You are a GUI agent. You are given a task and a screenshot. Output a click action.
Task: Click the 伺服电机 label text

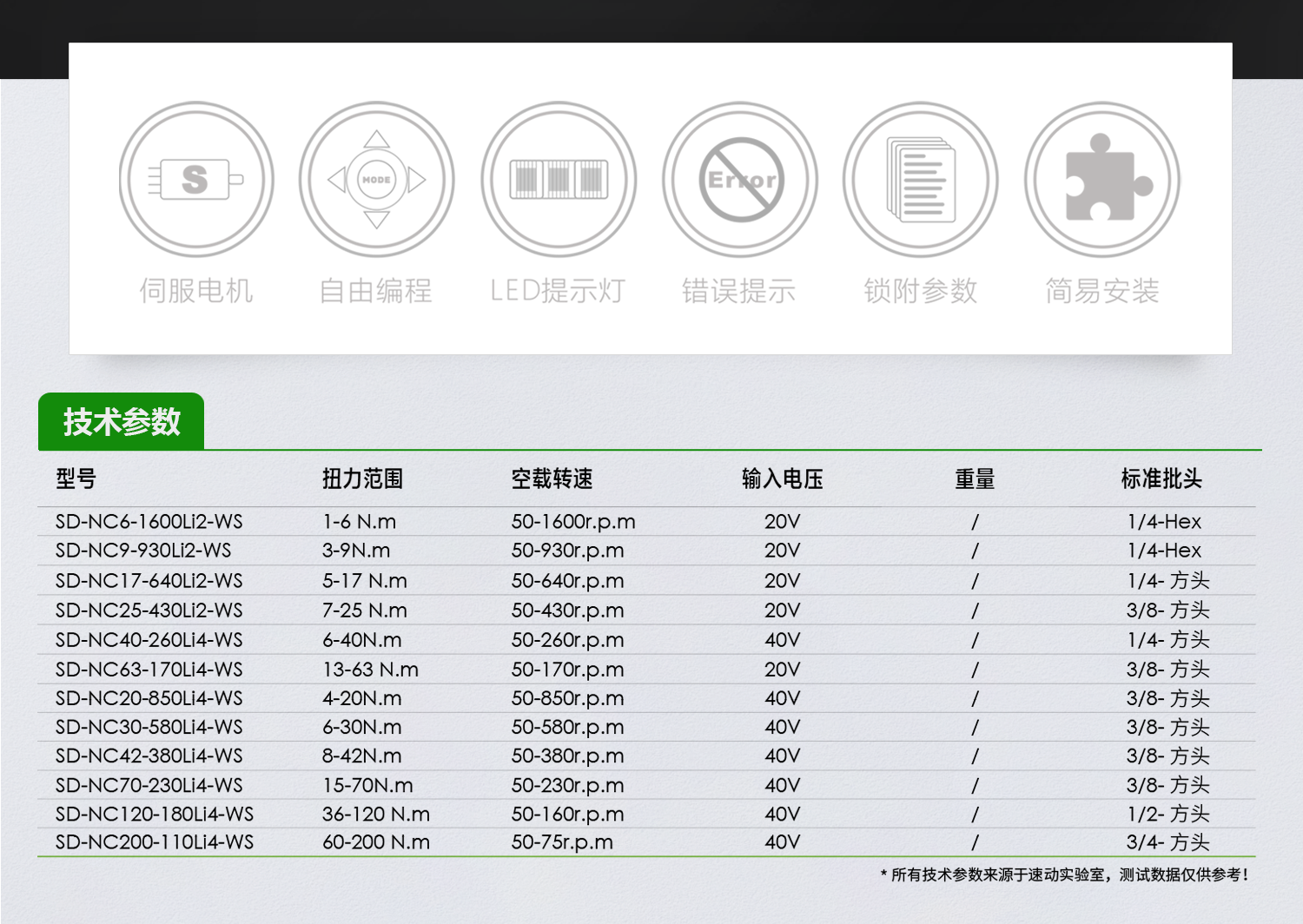click(x=196, y=291)
